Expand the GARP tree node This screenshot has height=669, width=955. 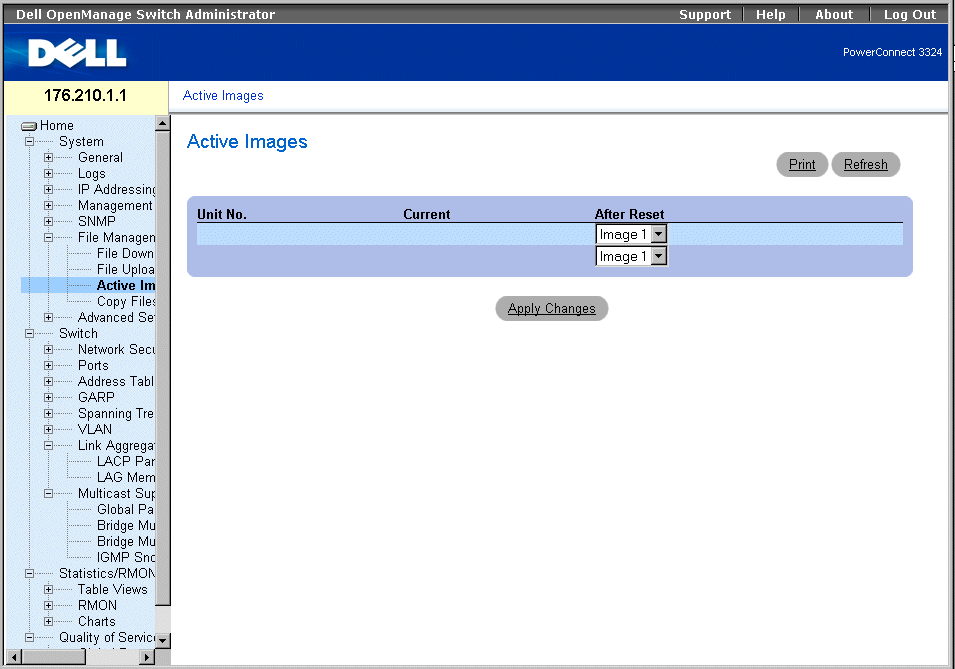tap(48, 397)
